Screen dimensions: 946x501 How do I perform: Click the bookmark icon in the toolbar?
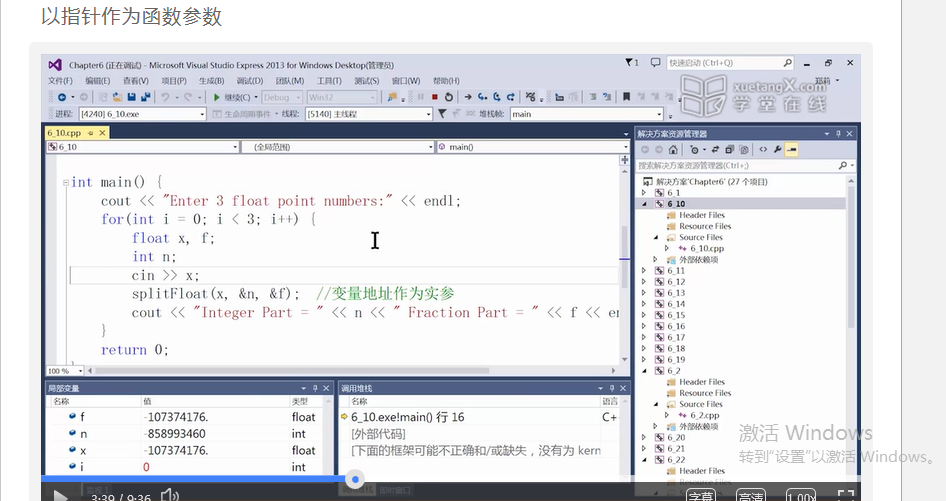[x=626, y=97]
